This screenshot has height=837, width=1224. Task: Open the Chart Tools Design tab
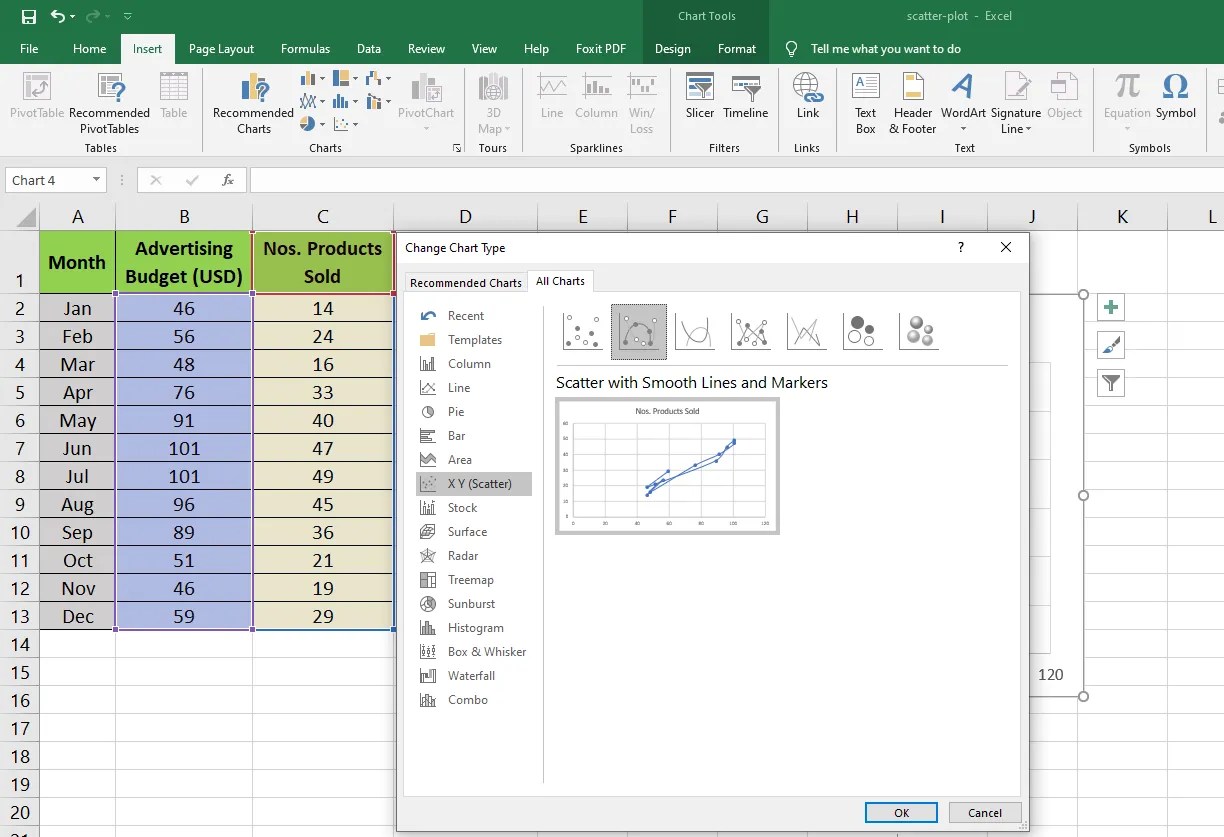point(672,48)
